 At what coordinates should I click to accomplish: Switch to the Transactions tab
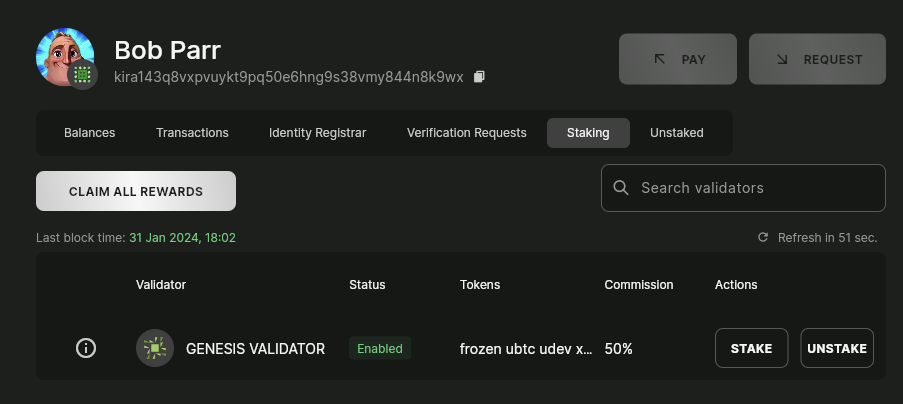[x=192, y=133]
